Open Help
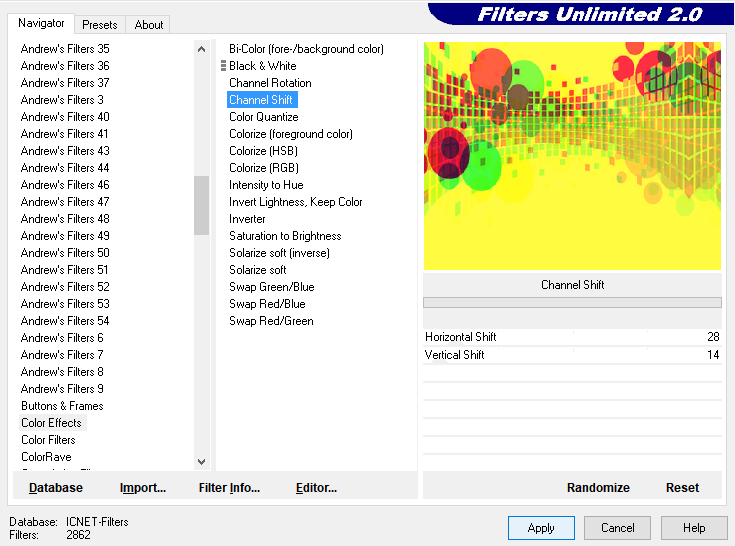 (694, 528)
